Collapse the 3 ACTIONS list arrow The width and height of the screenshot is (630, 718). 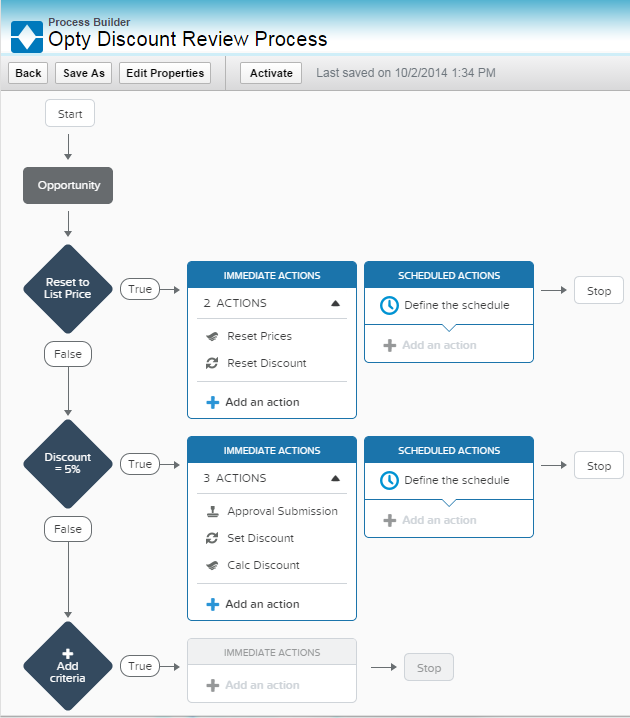(336, 478)
